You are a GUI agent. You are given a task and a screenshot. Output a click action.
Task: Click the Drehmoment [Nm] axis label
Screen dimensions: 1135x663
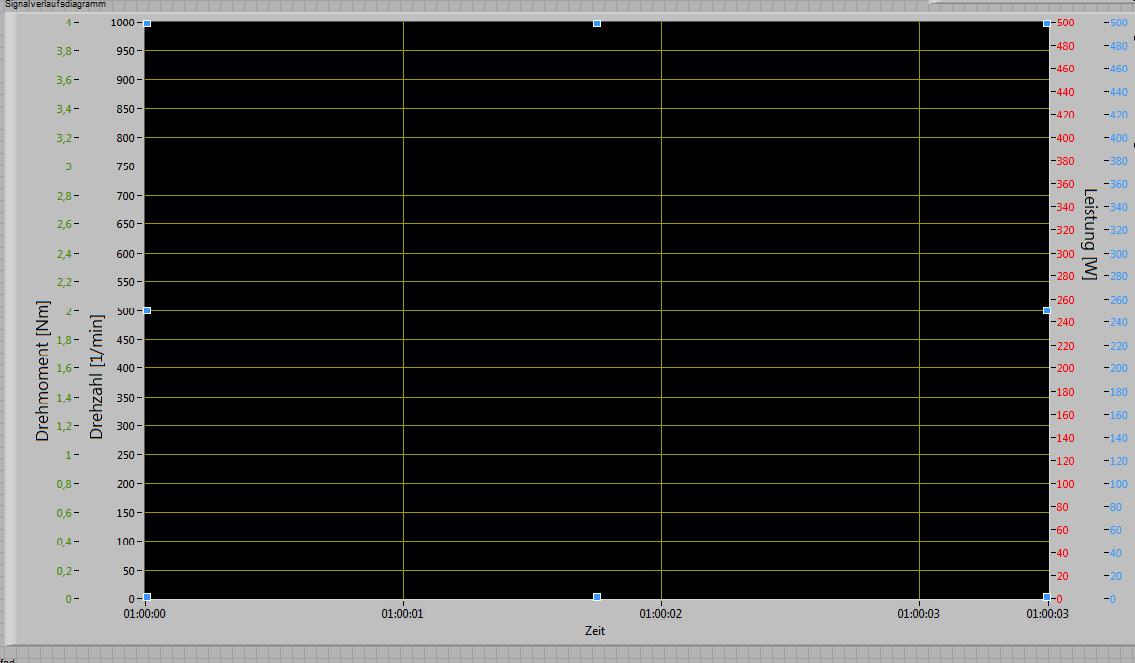(43, 371)
